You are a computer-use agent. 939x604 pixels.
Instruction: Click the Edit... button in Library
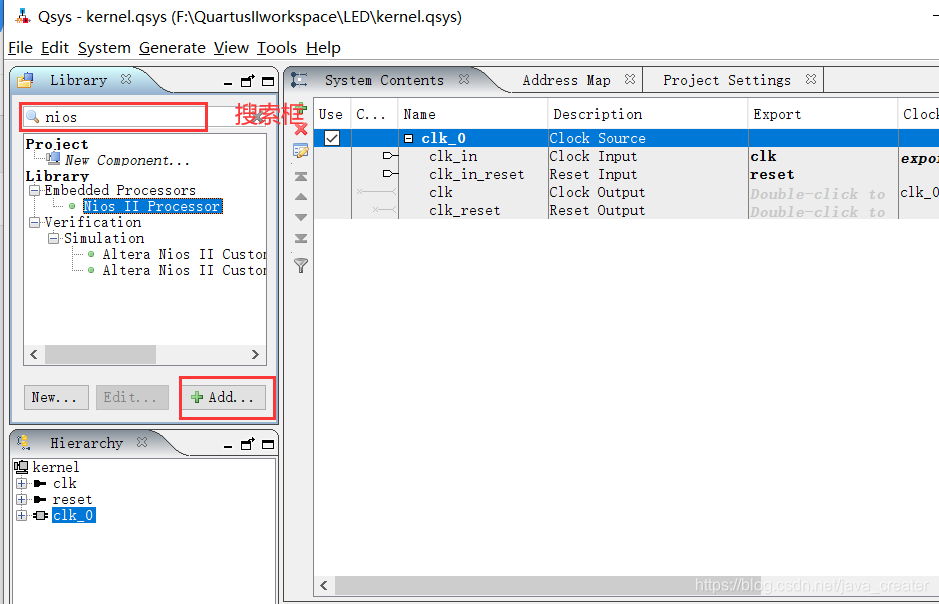pos(132,397)
